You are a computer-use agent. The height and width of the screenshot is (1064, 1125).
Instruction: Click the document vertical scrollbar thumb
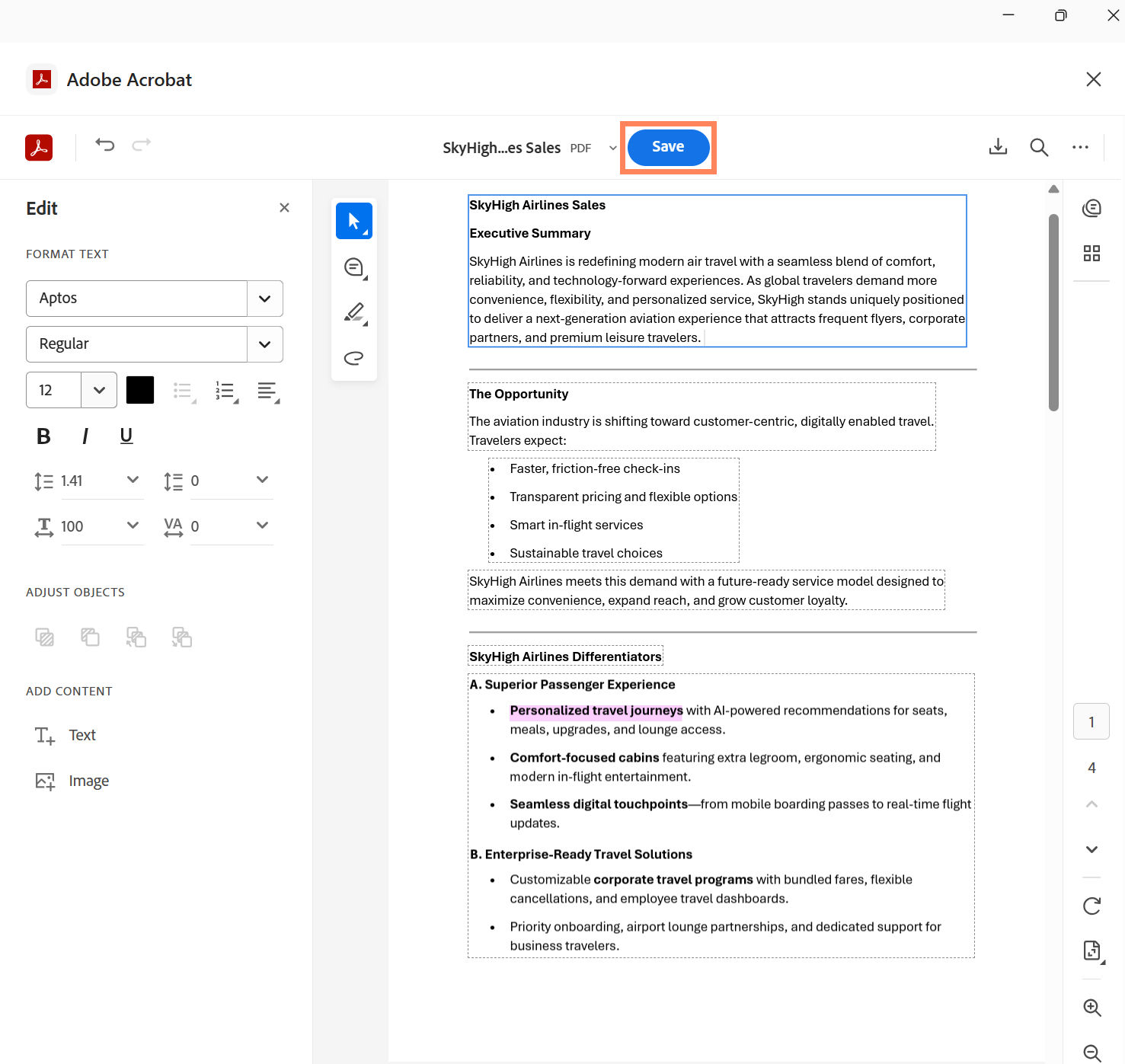(x=1054, y=312)
